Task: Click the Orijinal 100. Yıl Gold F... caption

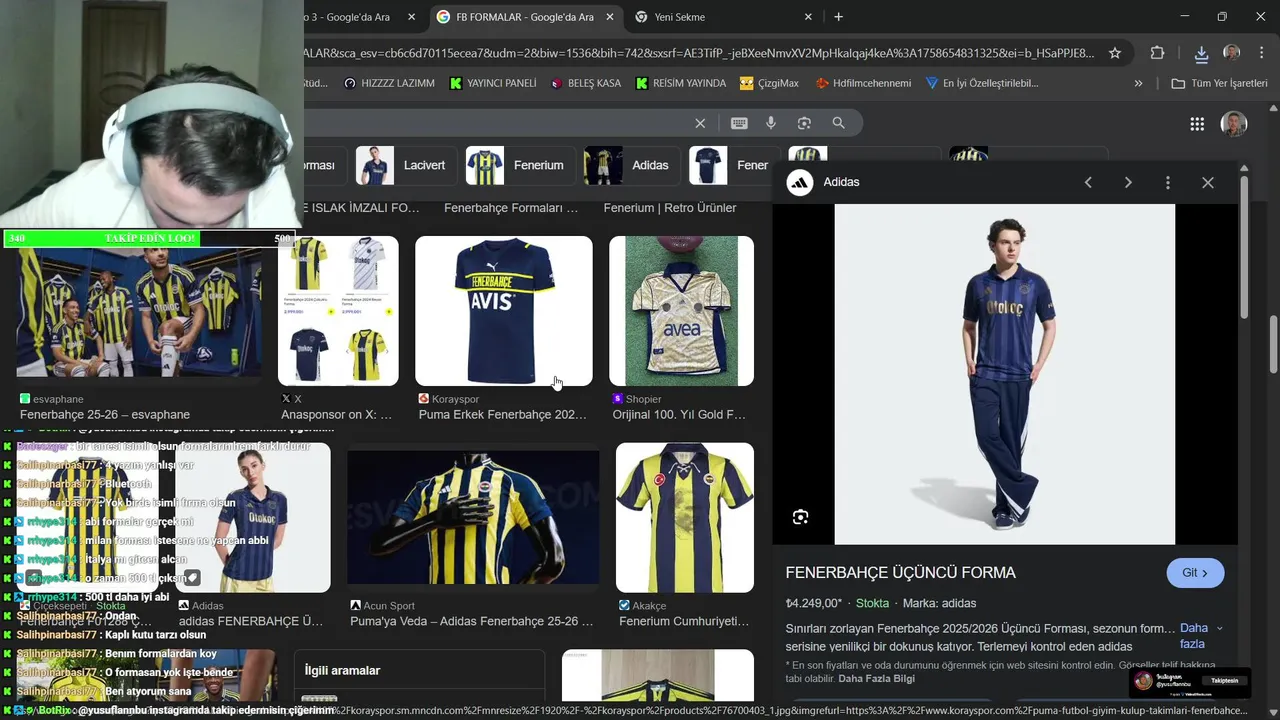Action: [679, 414]
